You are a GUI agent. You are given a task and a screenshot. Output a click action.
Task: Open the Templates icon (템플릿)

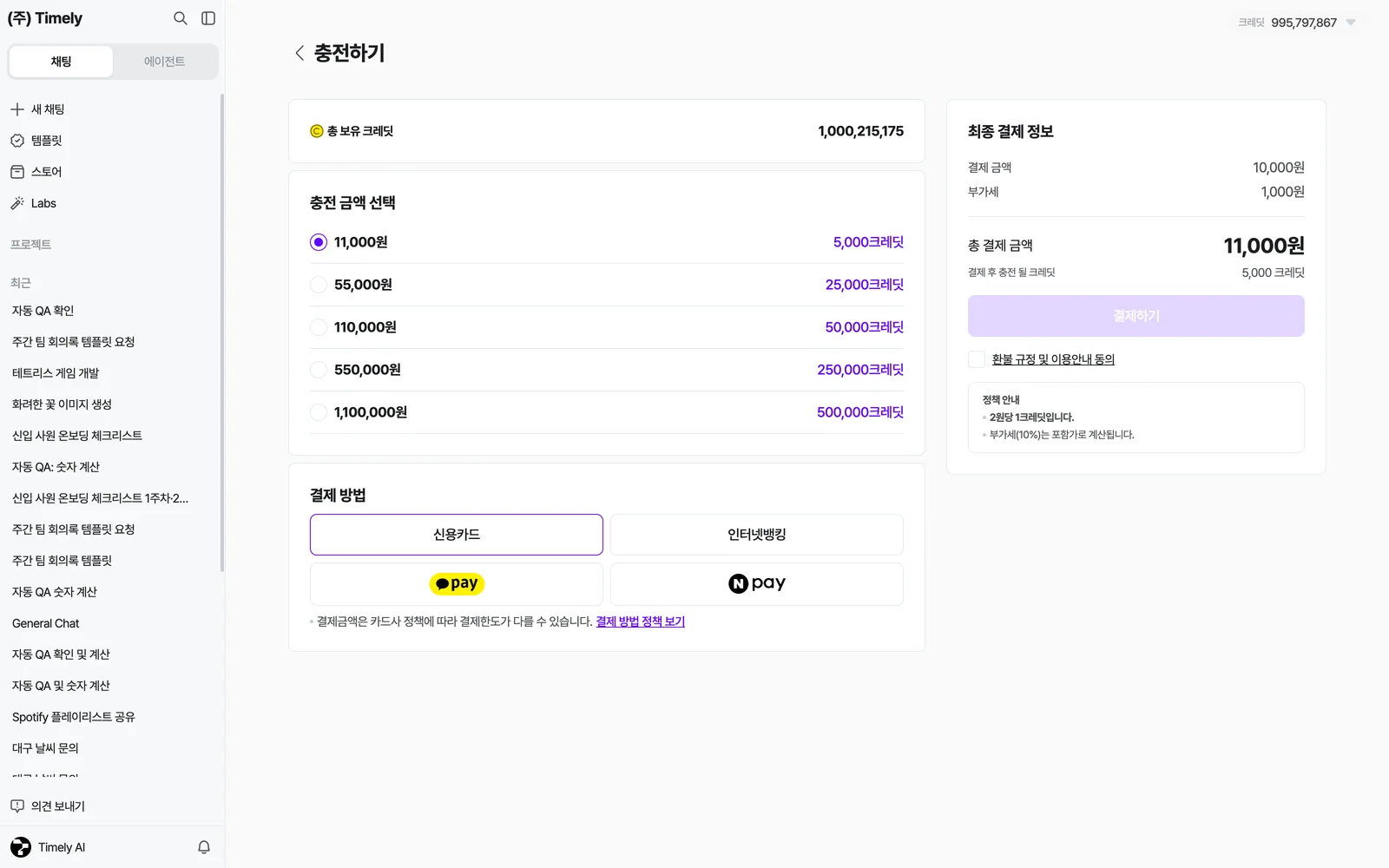tap(17, 141)
